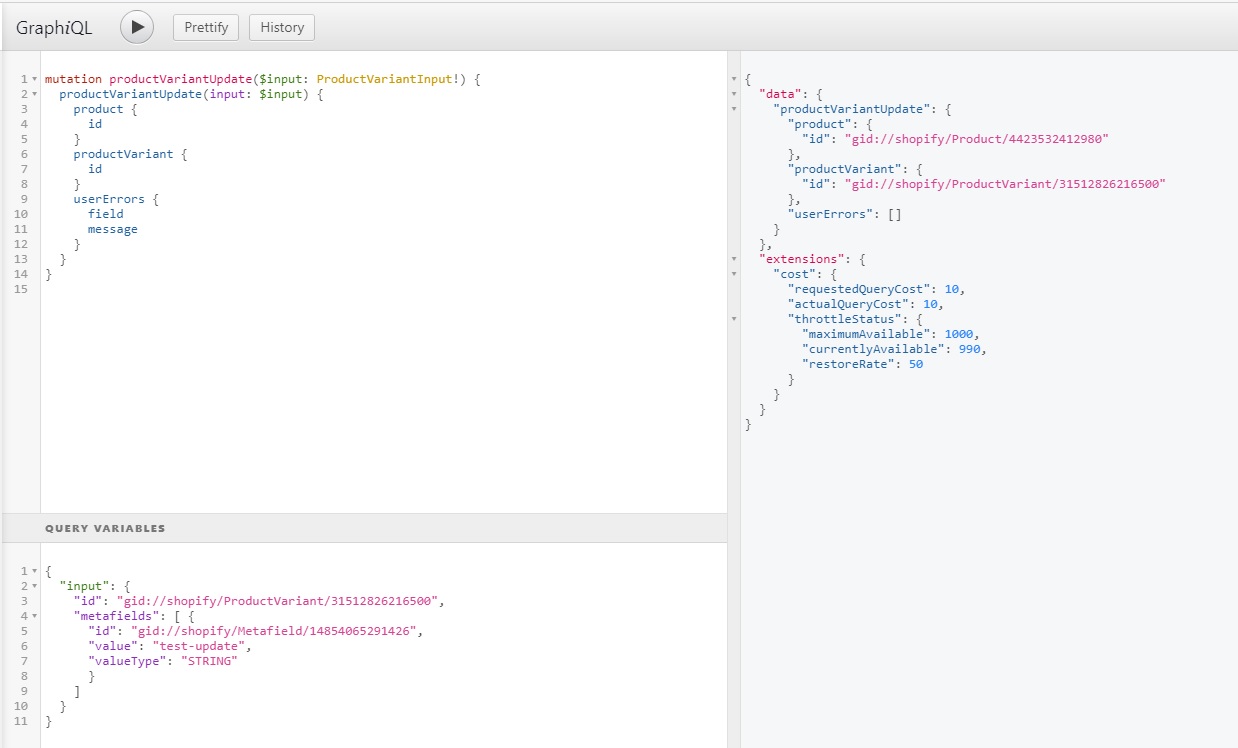Fold the "metafields" array in query variables
This screenshot has height=748, width=1238.
35,616
